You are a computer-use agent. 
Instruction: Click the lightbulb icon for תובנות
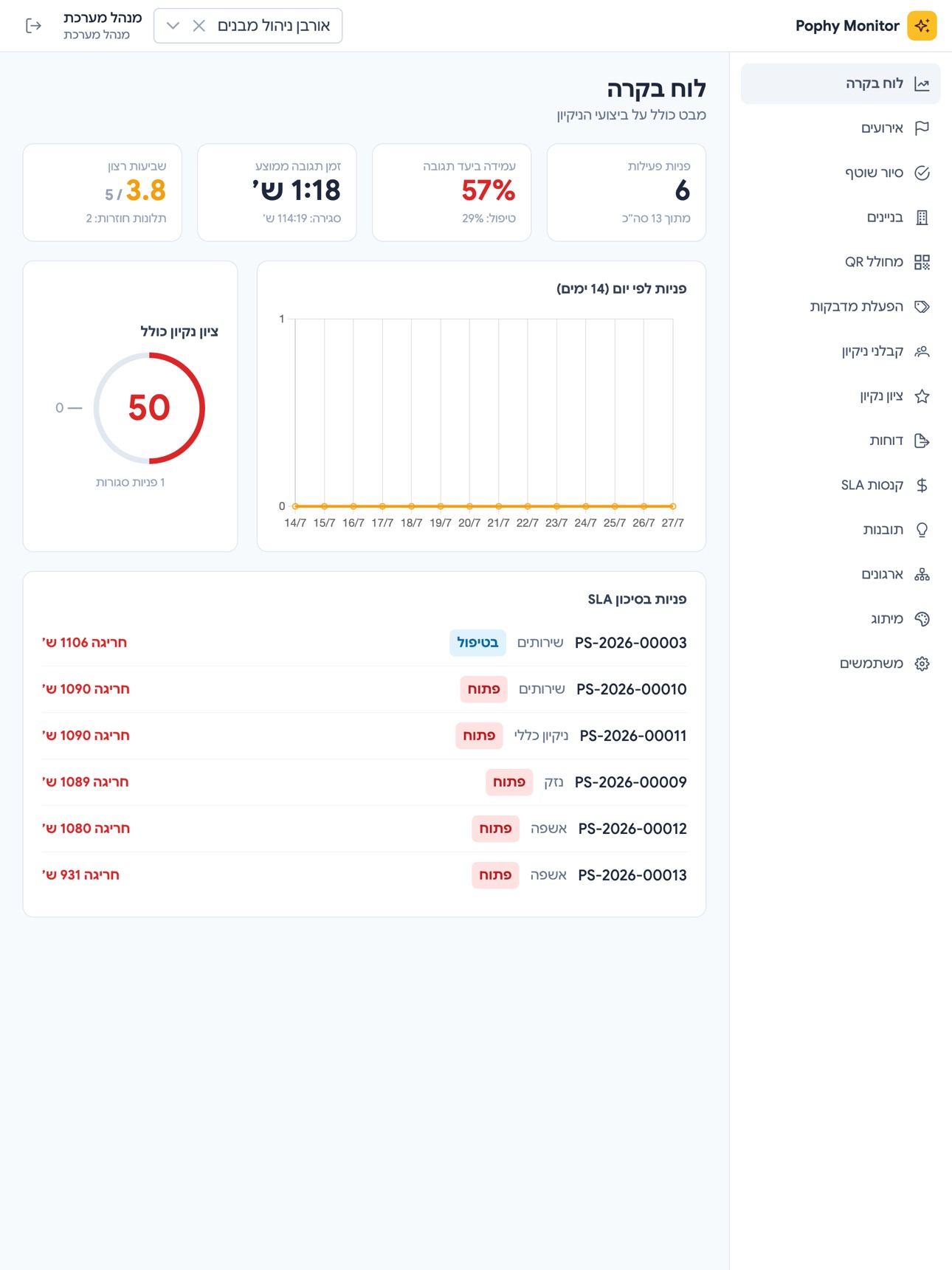[x=922, y=530]
